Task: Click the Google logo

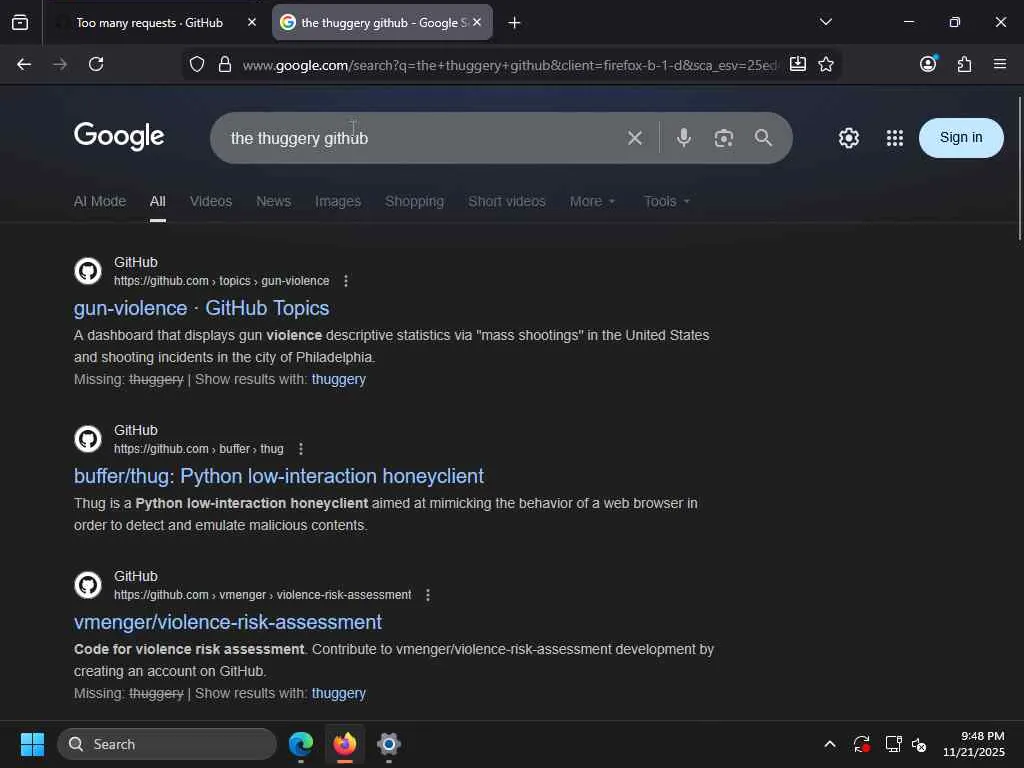Action: pos(119,136)
